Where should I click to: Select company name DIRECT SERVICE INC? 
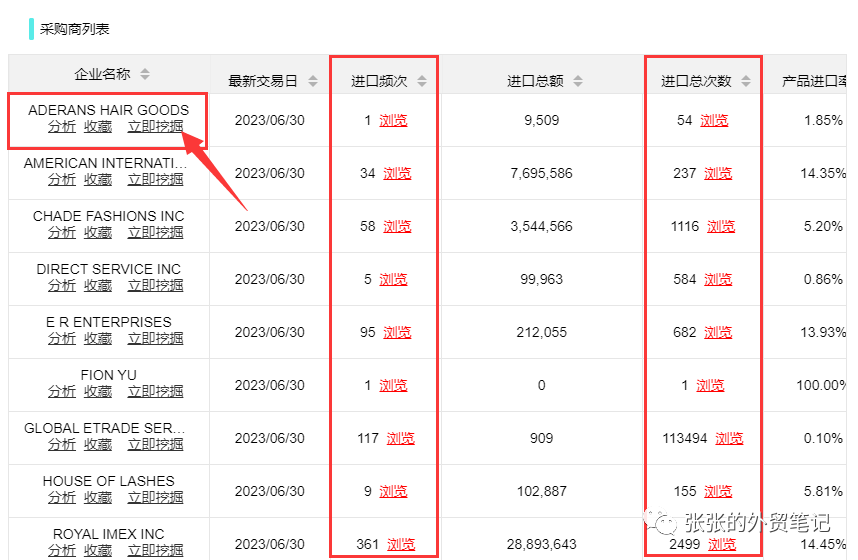[108, 269]
